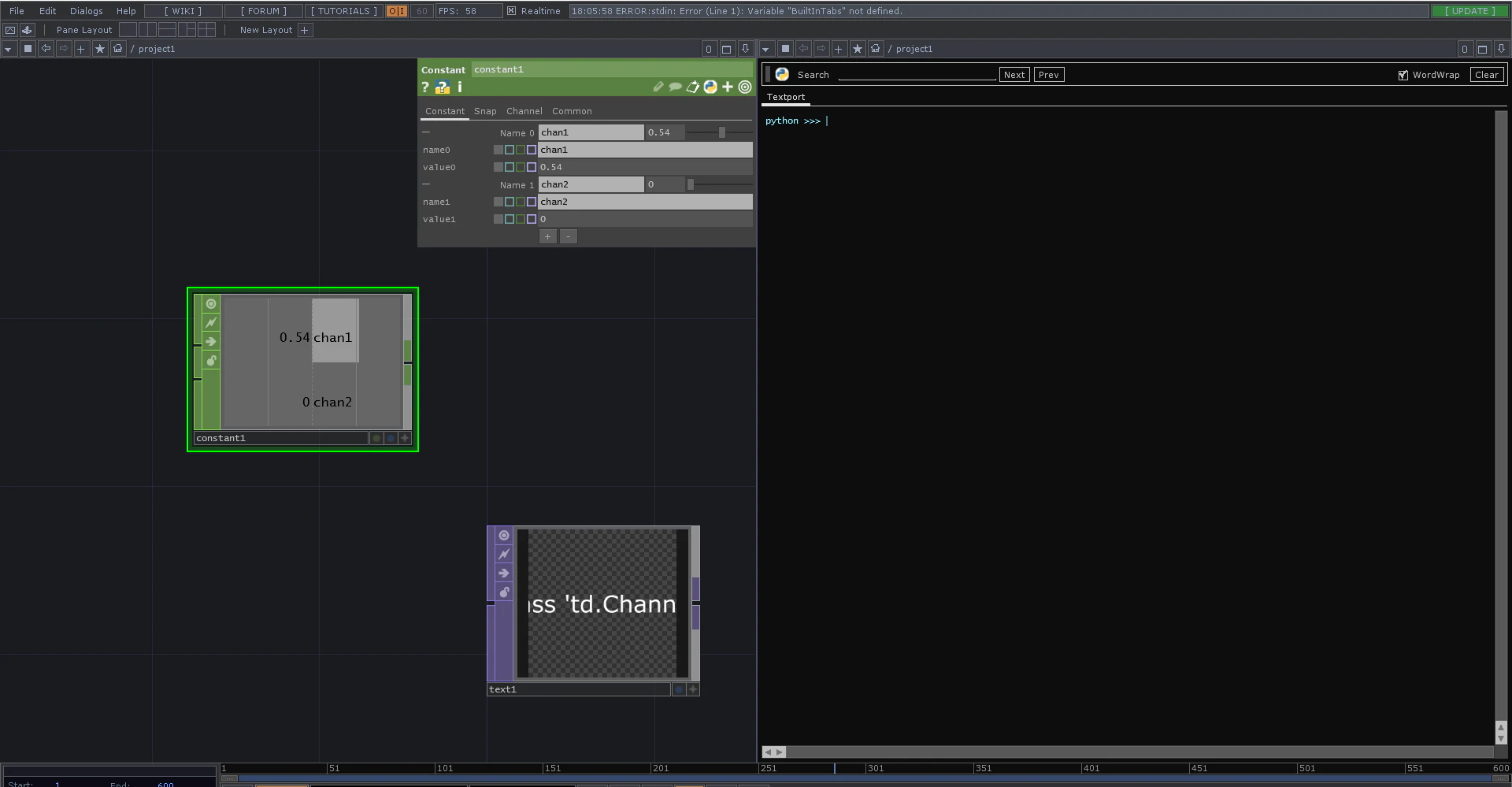1512x787 pixels.
Task: Add a channel with the '+' button
Action: 548,236
